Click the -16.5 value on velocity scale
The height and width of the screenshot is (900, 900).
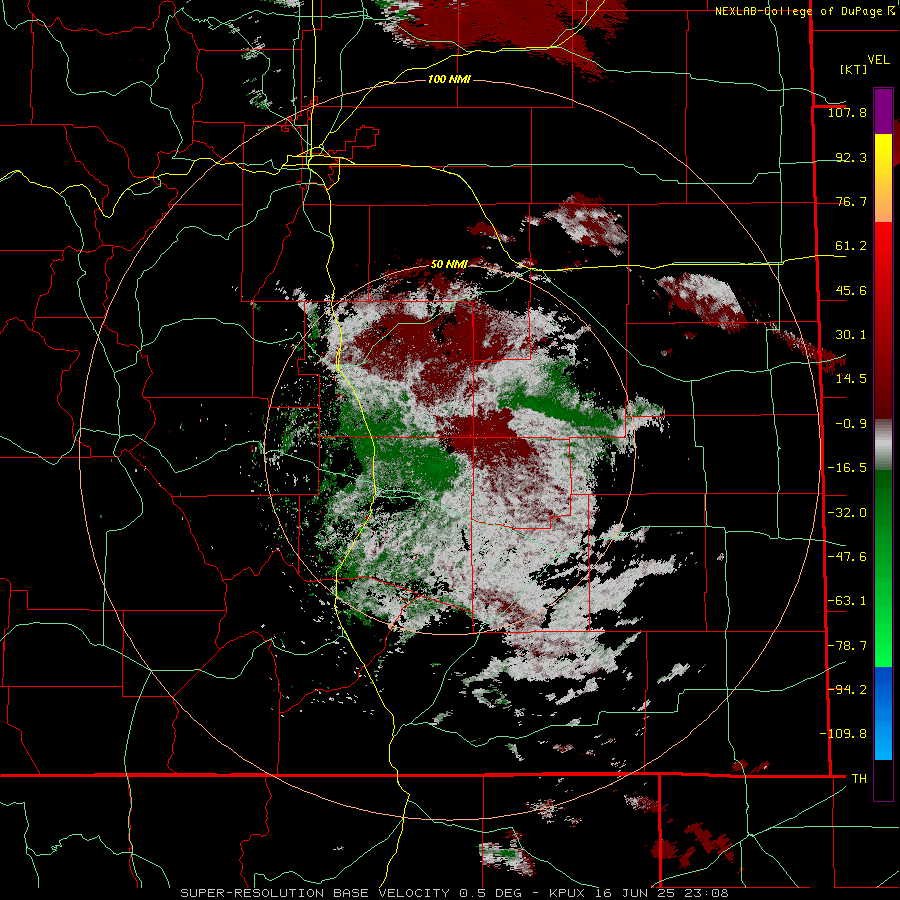click(847, 468)
